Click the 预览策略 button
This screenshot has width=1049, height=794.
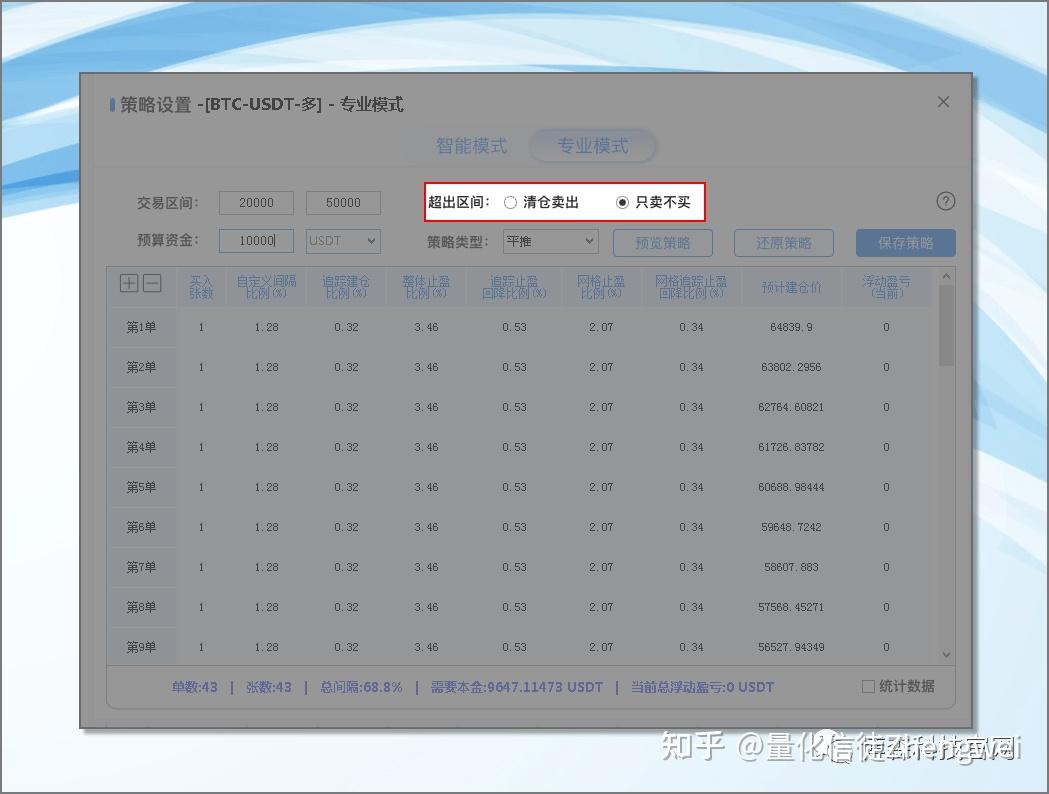coord(663,243)
